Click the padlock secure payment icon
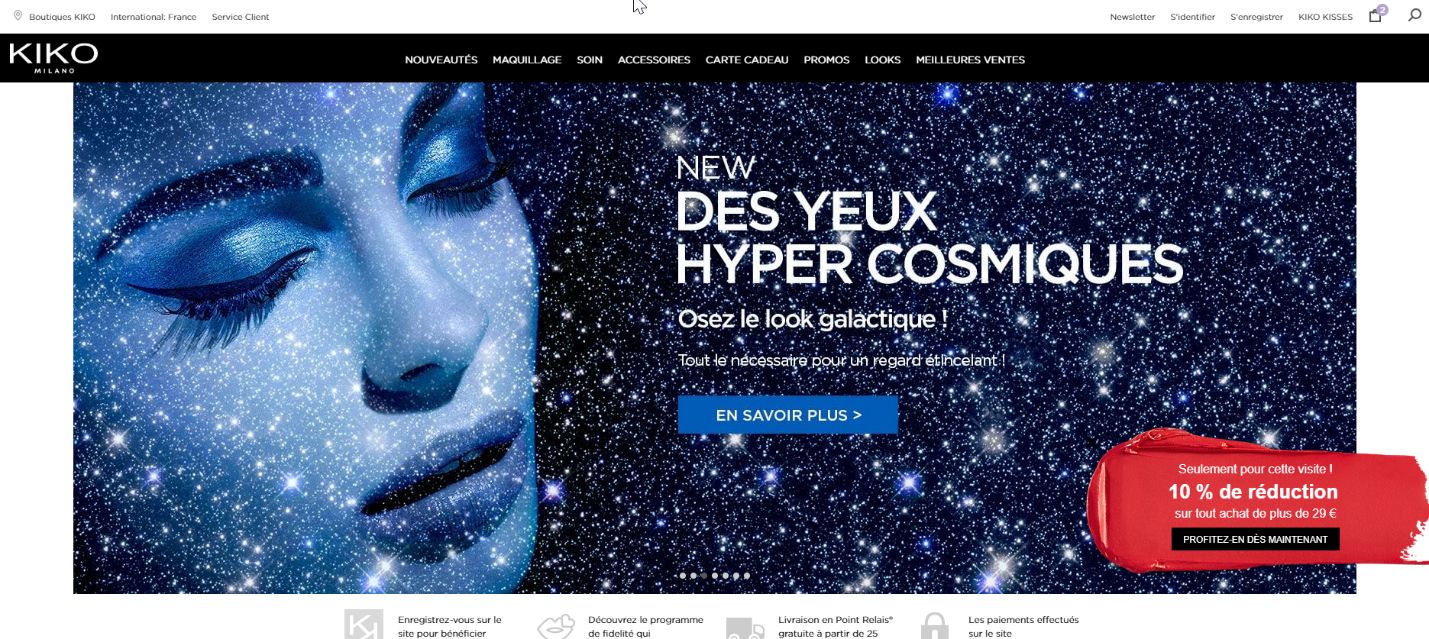The image size is (1429, 639). pos(934,626)
